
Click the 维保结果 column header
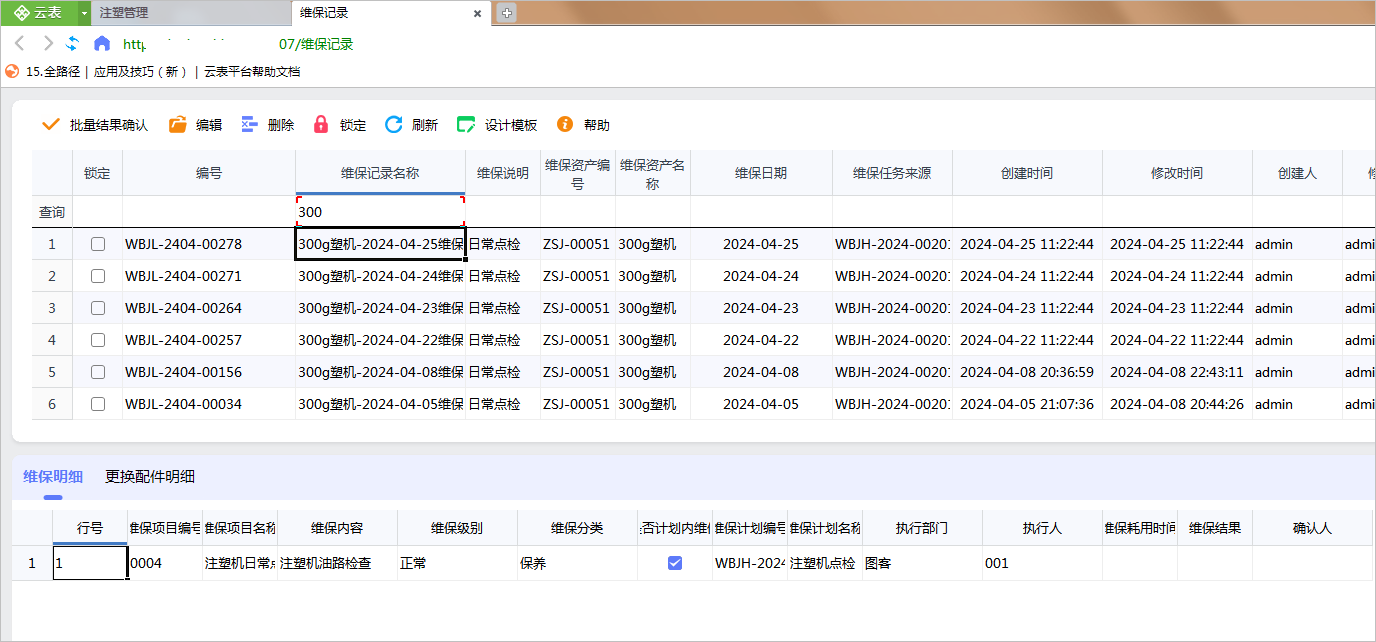[1215, 528]
